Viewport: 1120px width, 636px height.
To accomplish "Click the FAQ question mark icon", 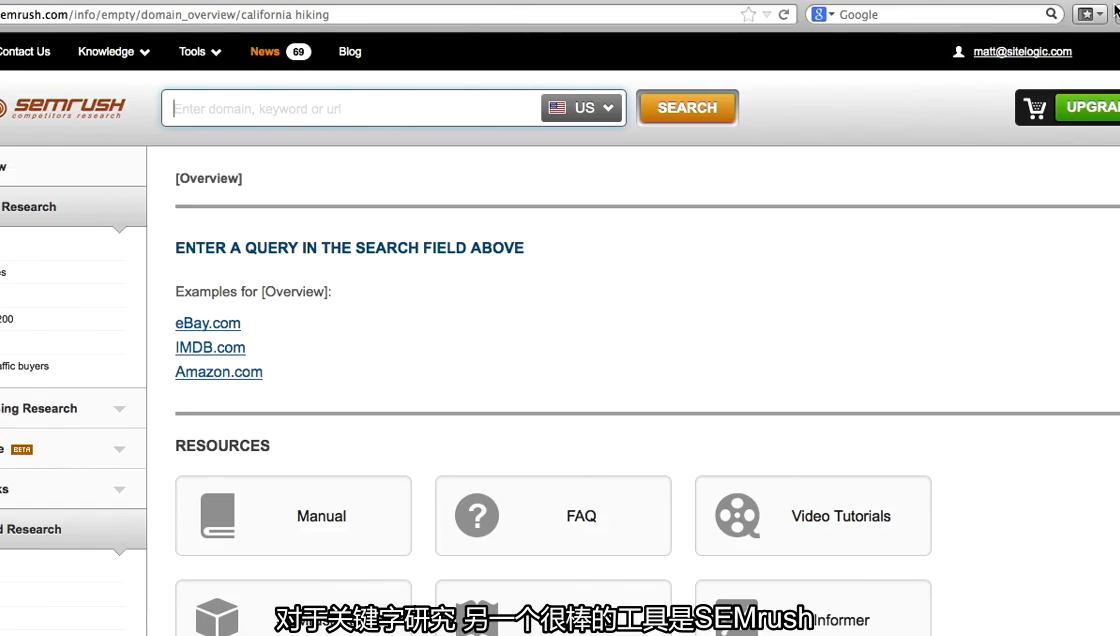I will [x=476, y=515].
